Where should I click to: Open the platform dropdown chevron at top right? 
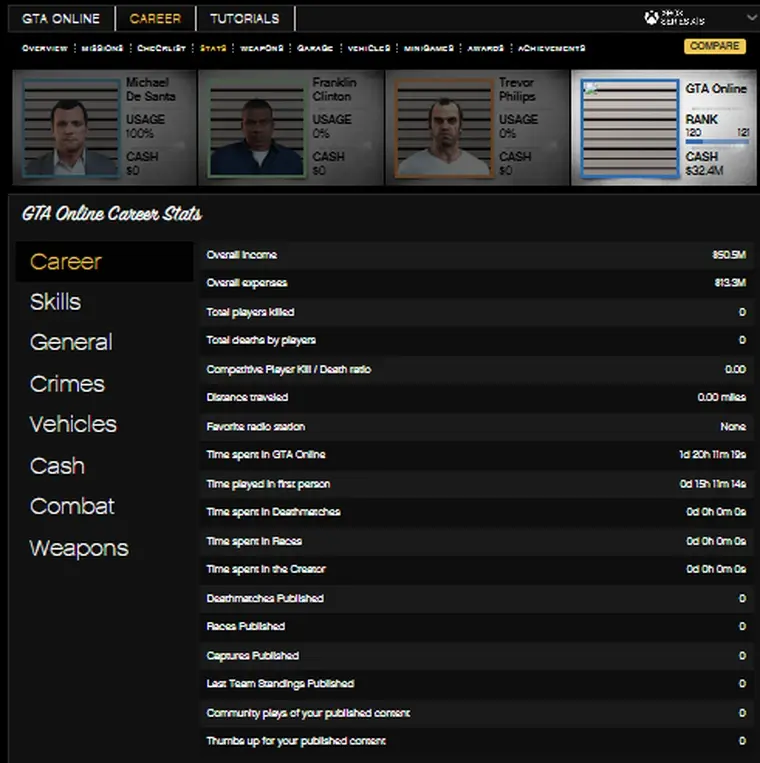[751, 18]
